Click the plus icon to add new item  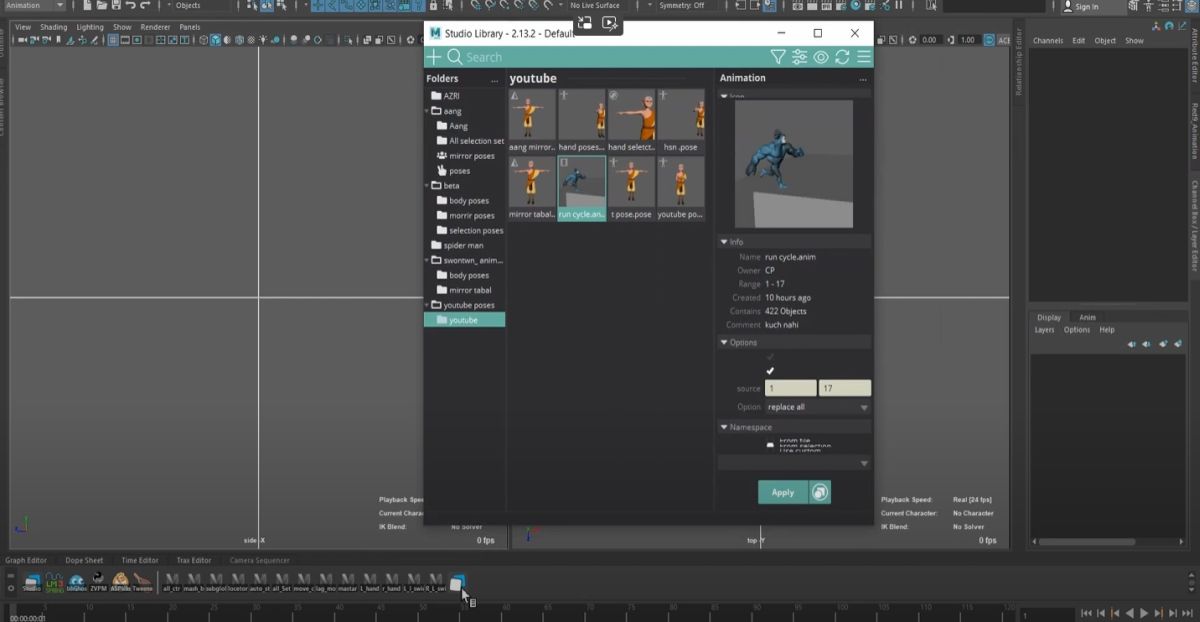coord(434,57)
